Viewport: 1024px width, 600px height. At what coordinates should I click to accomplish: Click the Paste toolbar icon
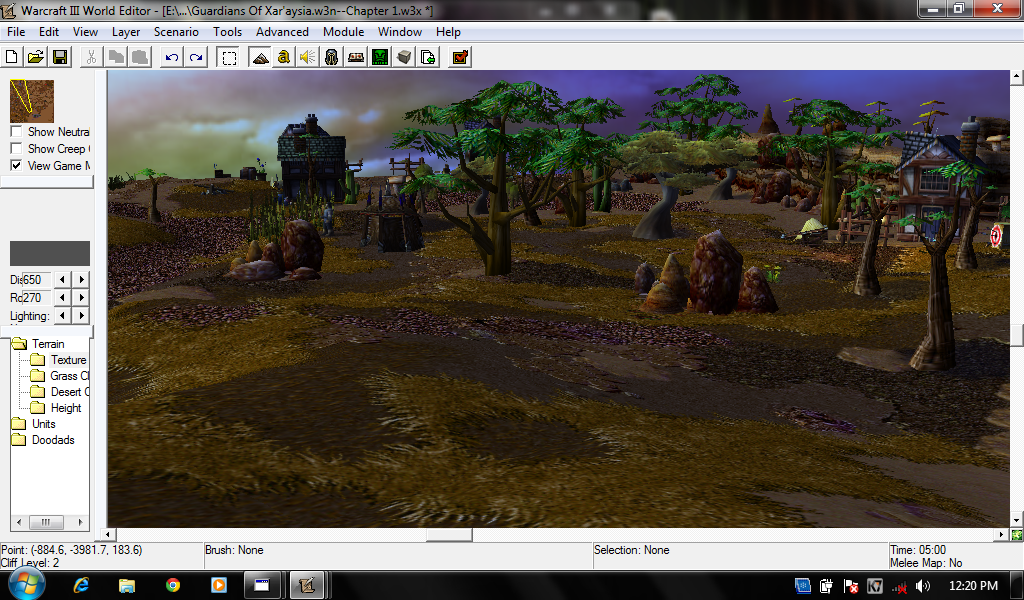pyautogui.click(x=140, y=57)
